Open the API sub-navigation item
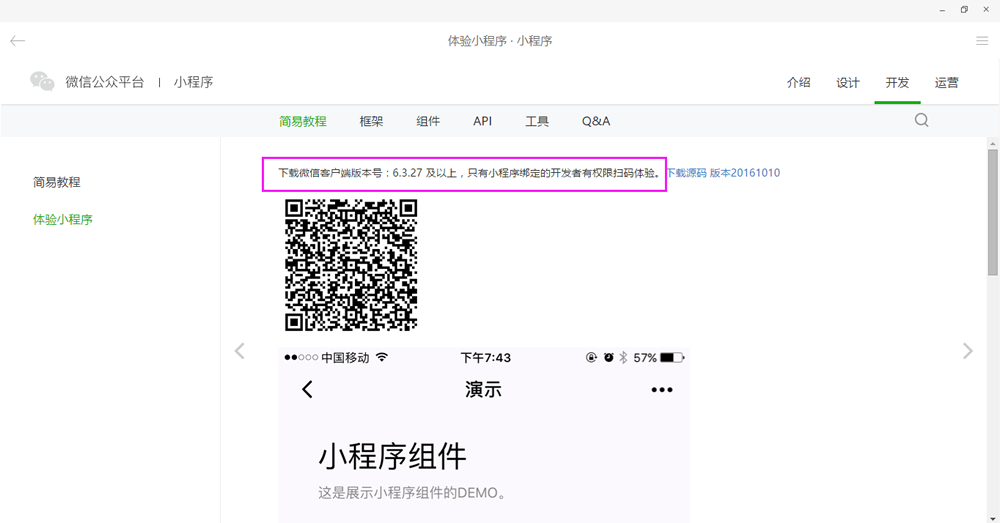Screen dimensions: 1000x523 (x=482, y=121)
